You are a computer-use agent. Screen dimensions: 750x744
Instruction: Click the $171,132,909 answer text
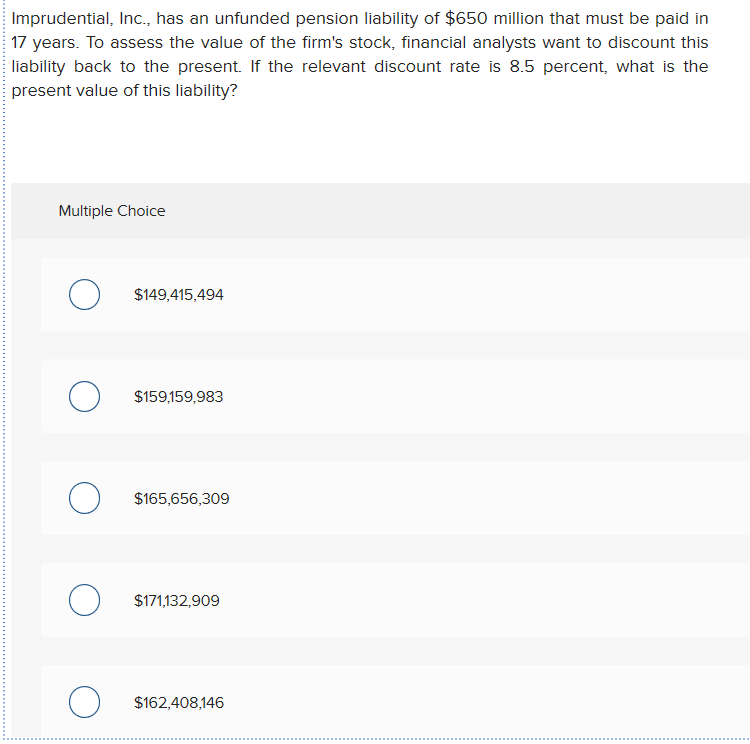[x=176, y=600]
